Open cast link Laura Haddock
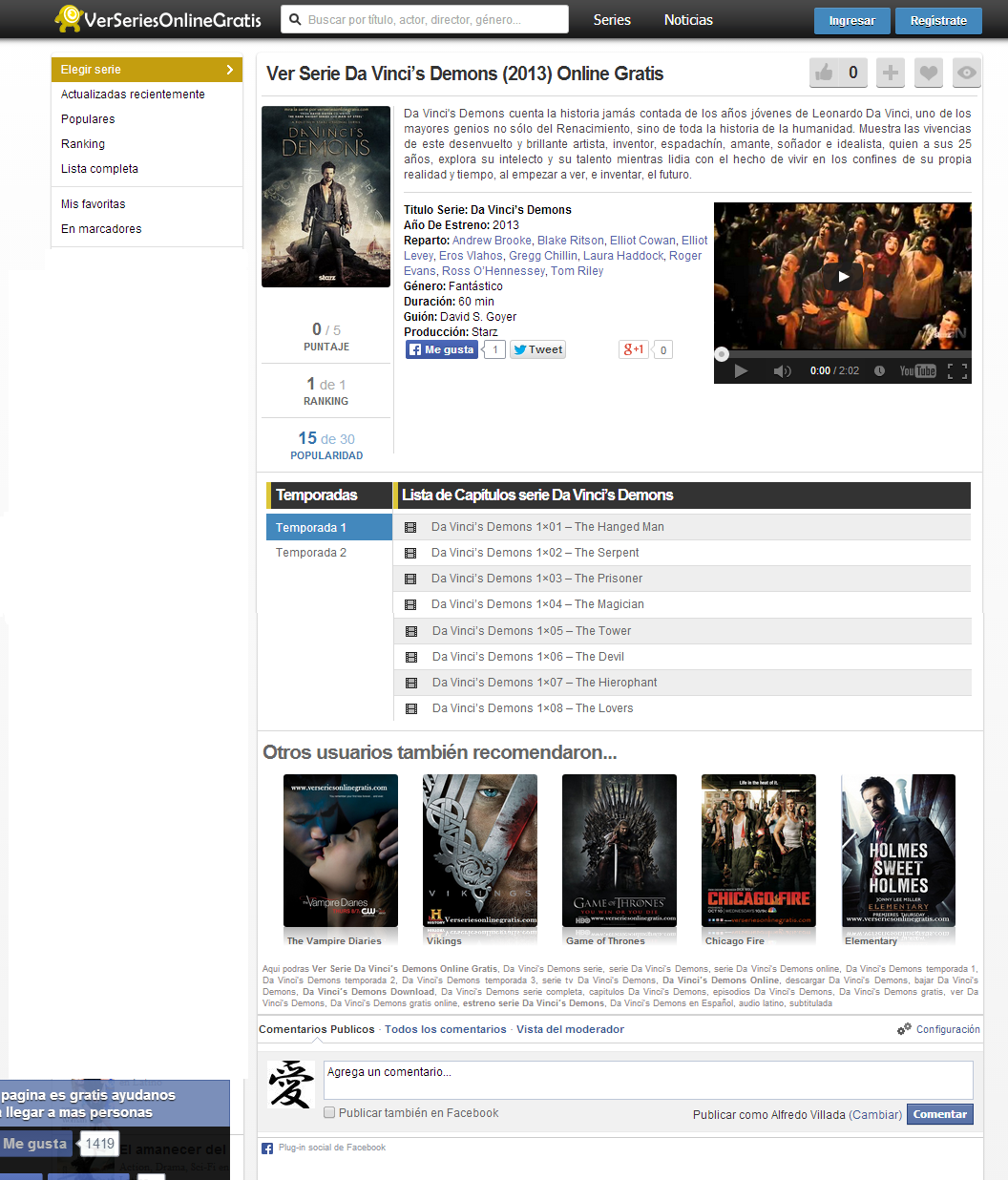Screen dimensions: 1008x1180 click(x=623, y=256)
